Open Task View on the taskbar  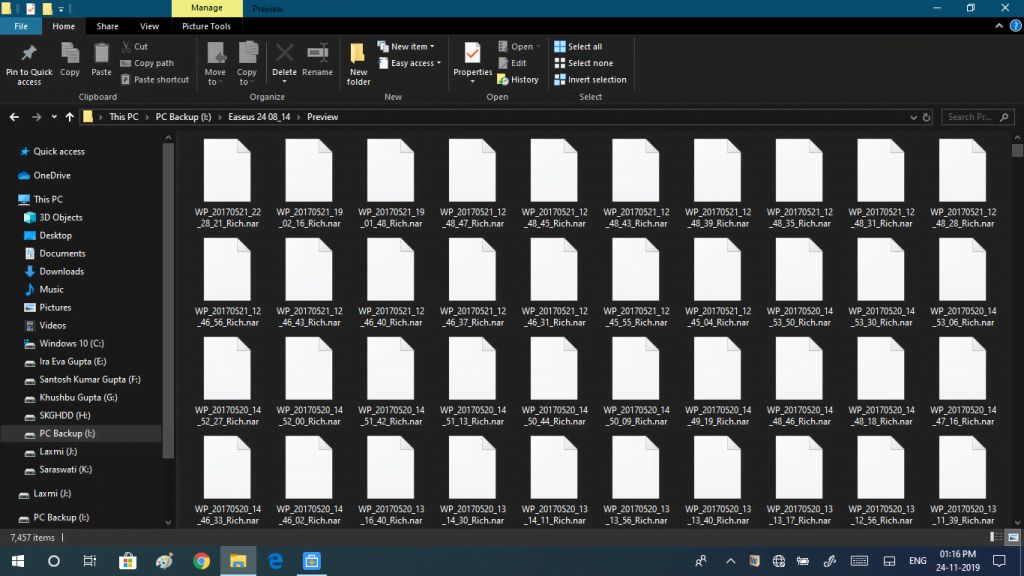point(89,561)
